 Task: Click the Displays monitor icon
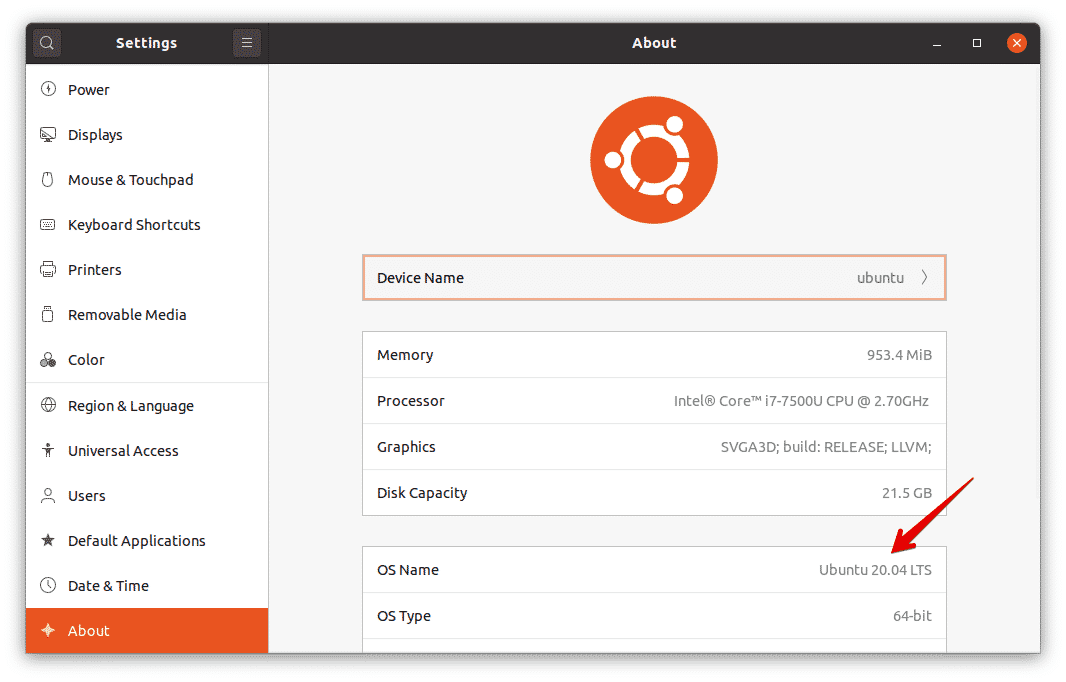(48, 135)
